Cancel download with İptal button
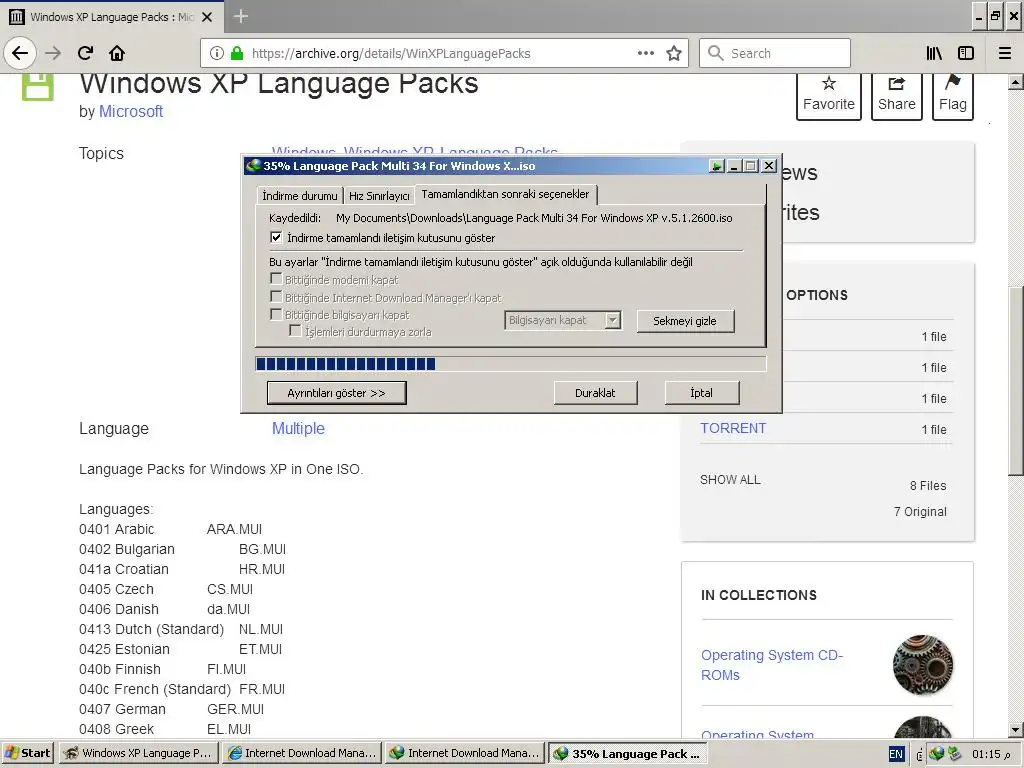1024x768 pixels. 701,393
